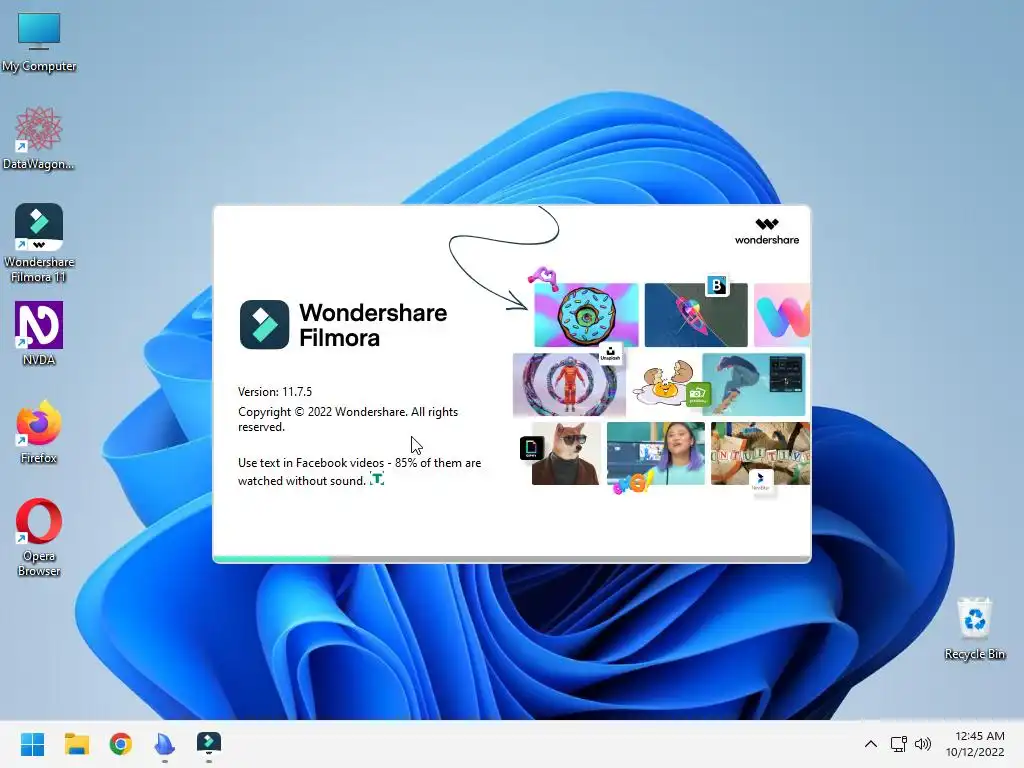Launch Wondershare Filmora 11 desktop shortcut

tap(39, 242)
